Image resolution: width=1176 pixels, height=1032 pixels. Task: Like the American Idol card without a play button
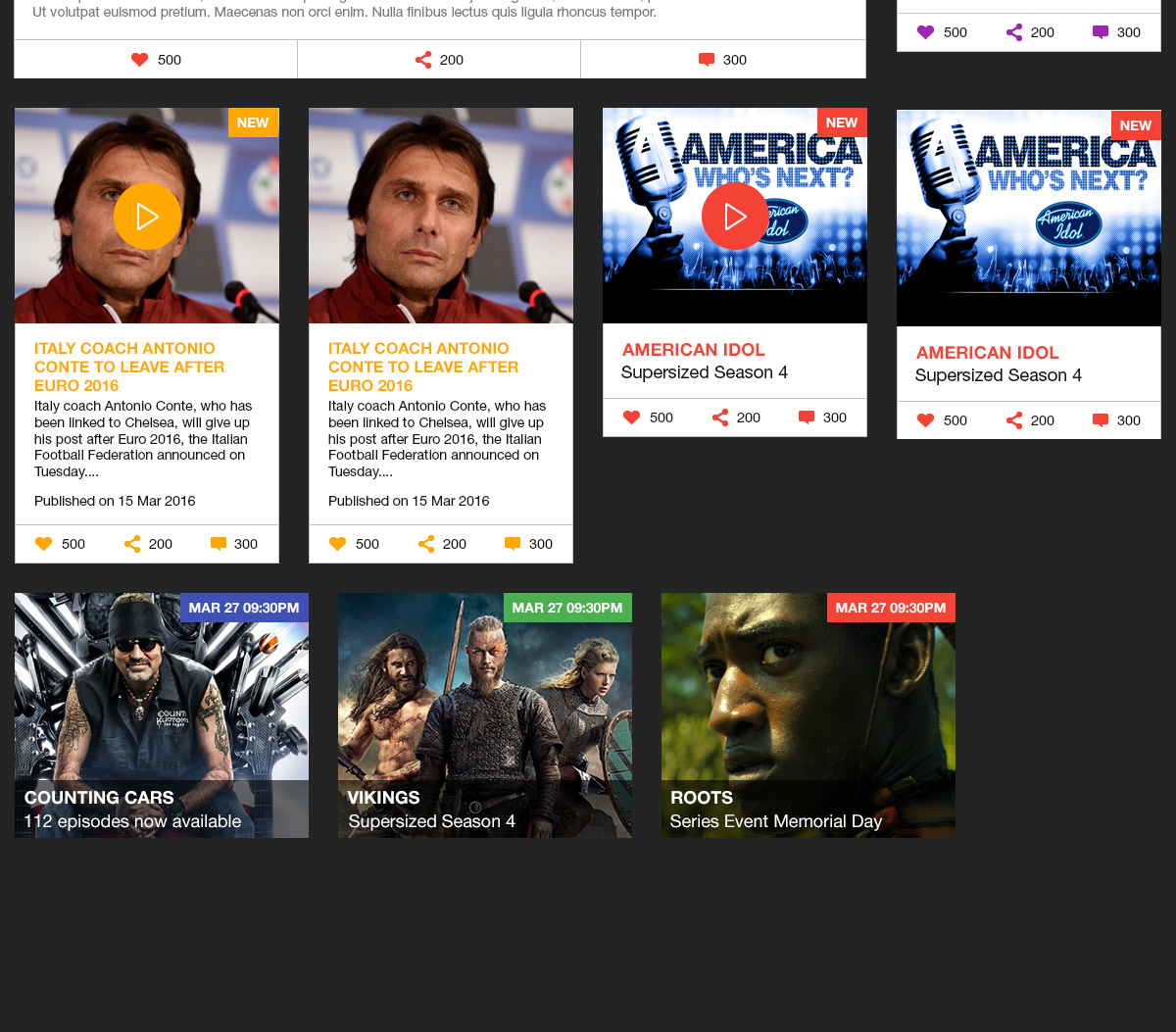coord(925,420)
